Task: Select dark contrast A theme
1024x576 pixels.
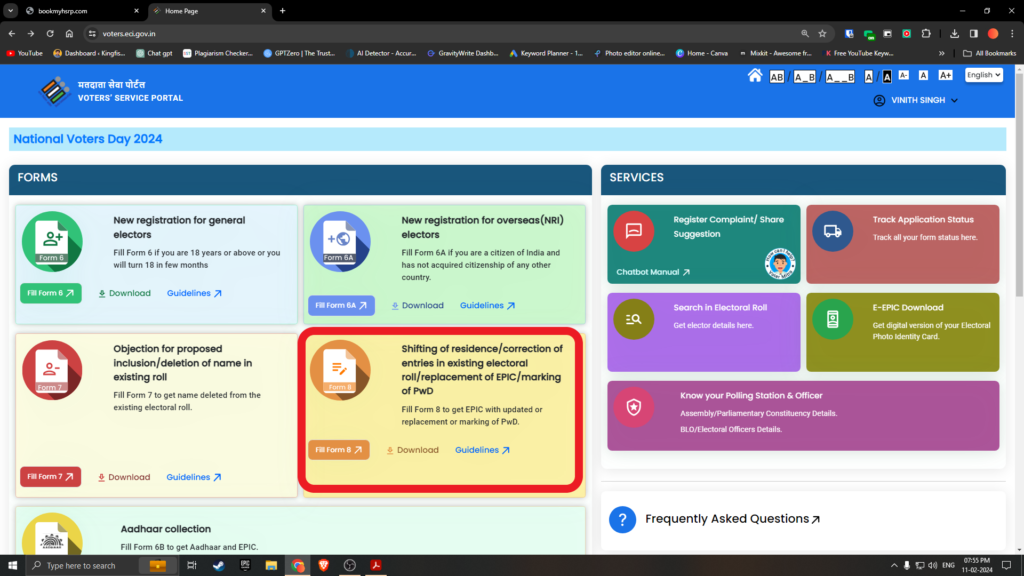Action: click(887, 77)
